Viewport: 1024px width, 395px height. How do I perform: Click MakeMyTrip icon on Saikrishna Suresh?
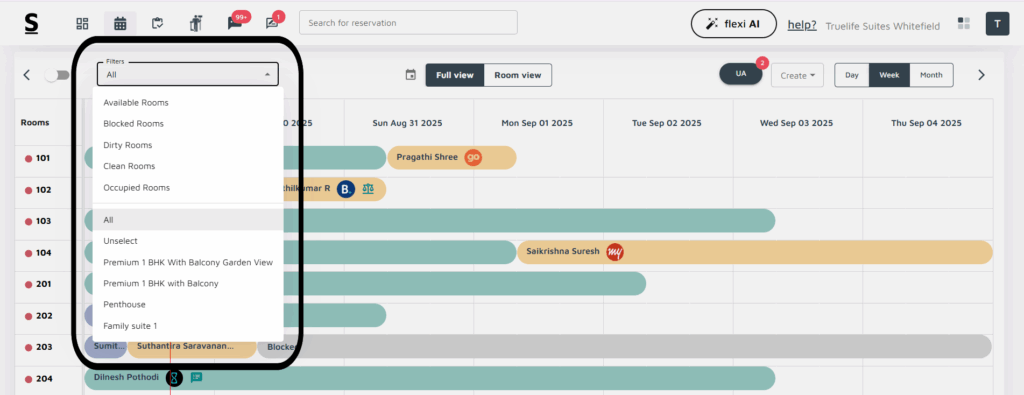coord(615,252)
